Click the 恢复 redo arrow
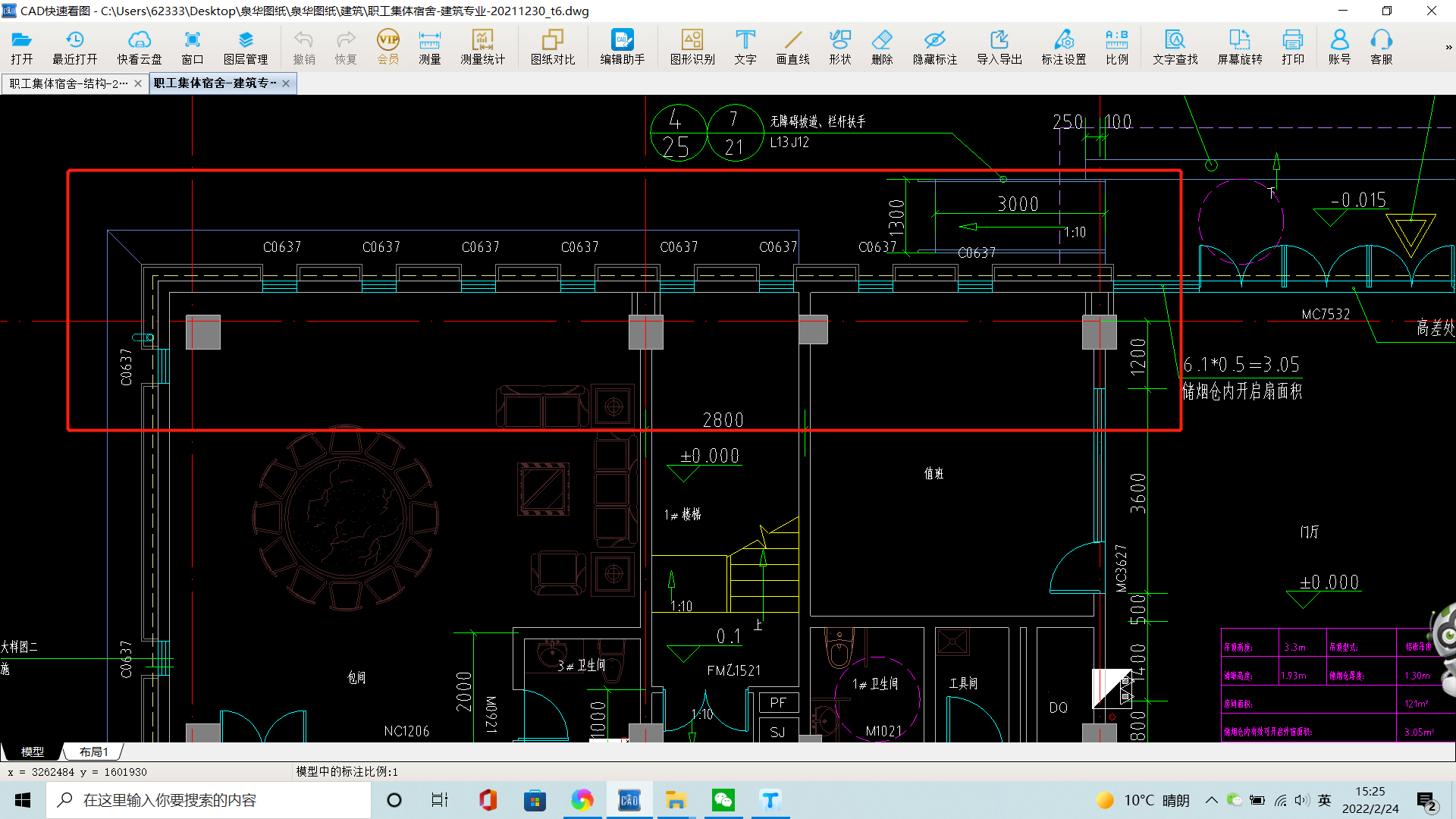1456x819 pixels. 346,47
